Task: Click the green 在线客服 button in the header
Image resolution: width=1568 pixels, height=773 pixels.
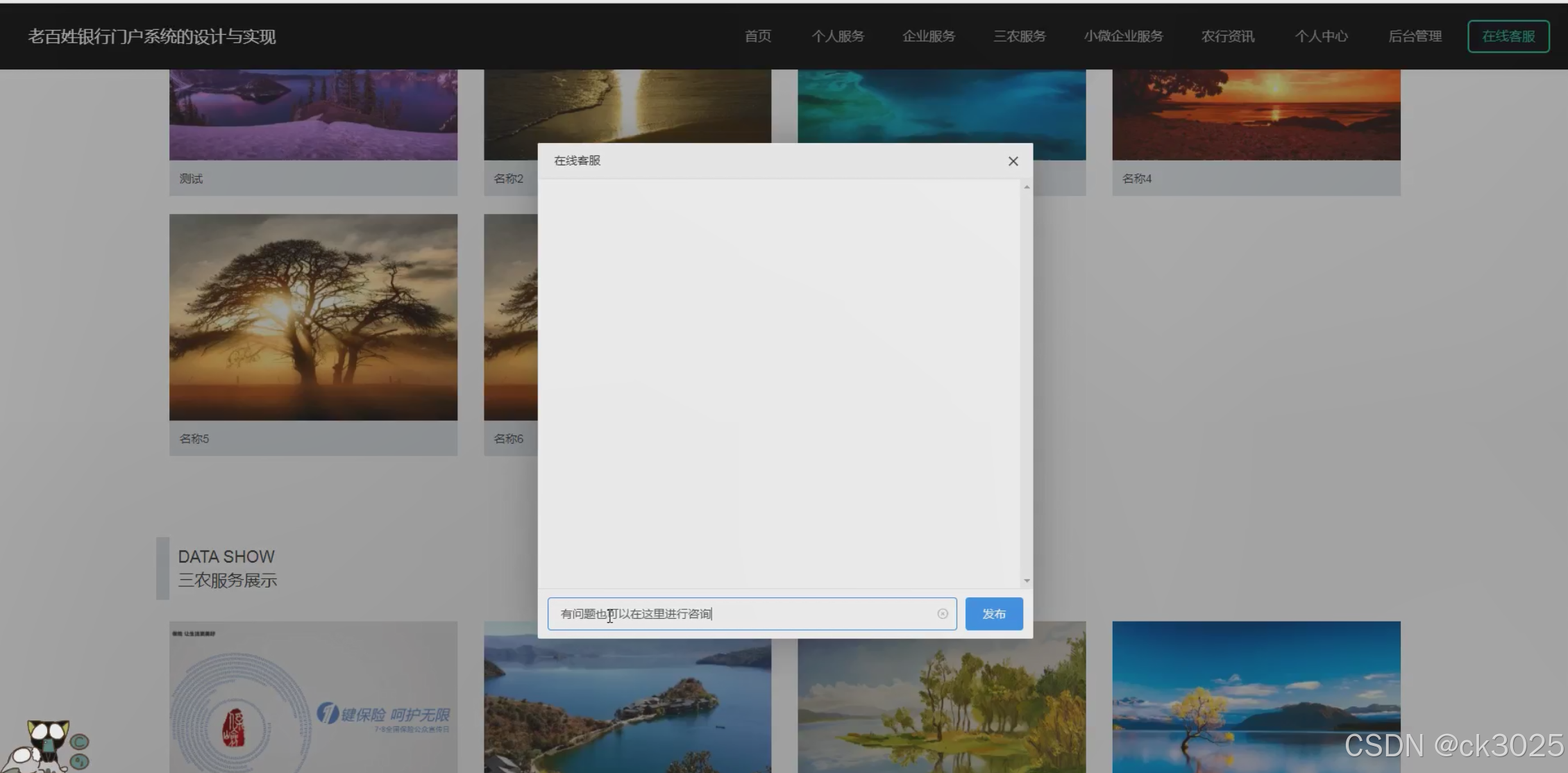Action: pos(1508,36)
